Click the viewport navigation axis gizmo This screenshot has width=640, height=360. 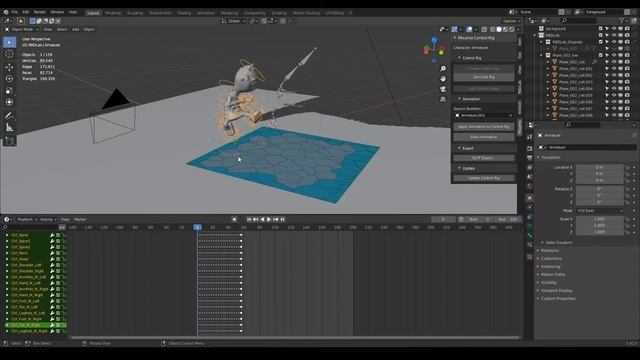pyautogui.click(x=434, y=50)
